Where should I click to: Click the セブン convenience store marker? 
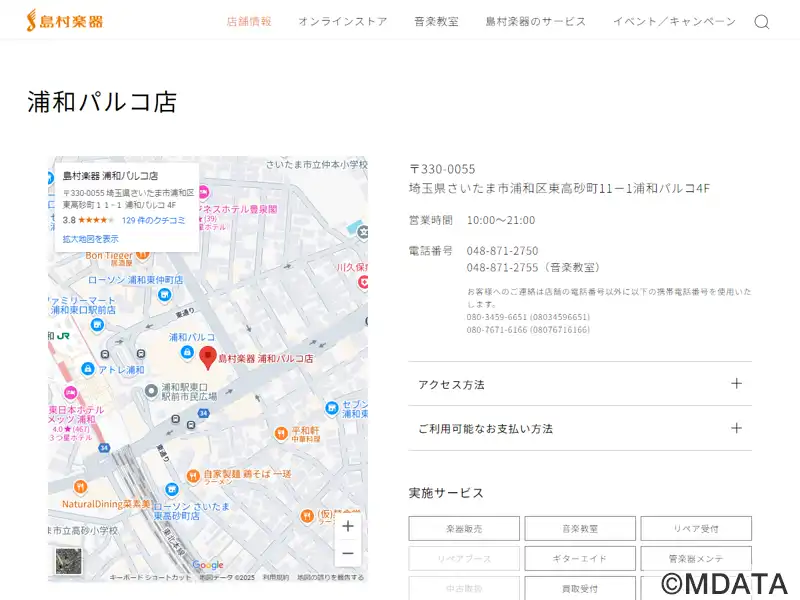pyautogui.click(x=332, y=408)
